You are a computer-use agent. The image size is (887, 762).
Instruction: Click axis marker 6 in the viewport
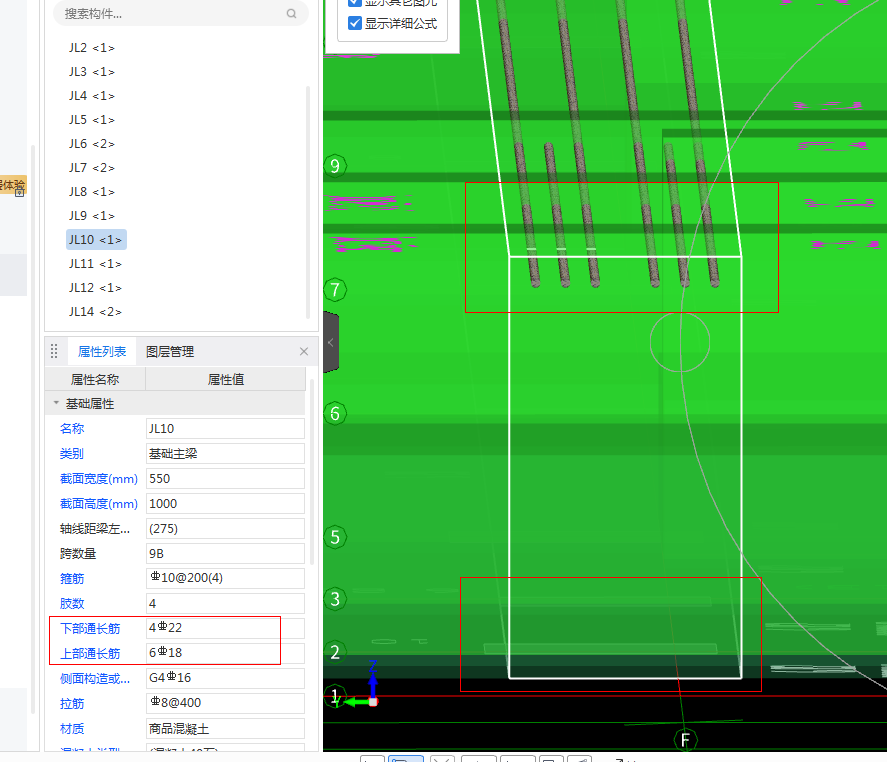tap(336, 413)
